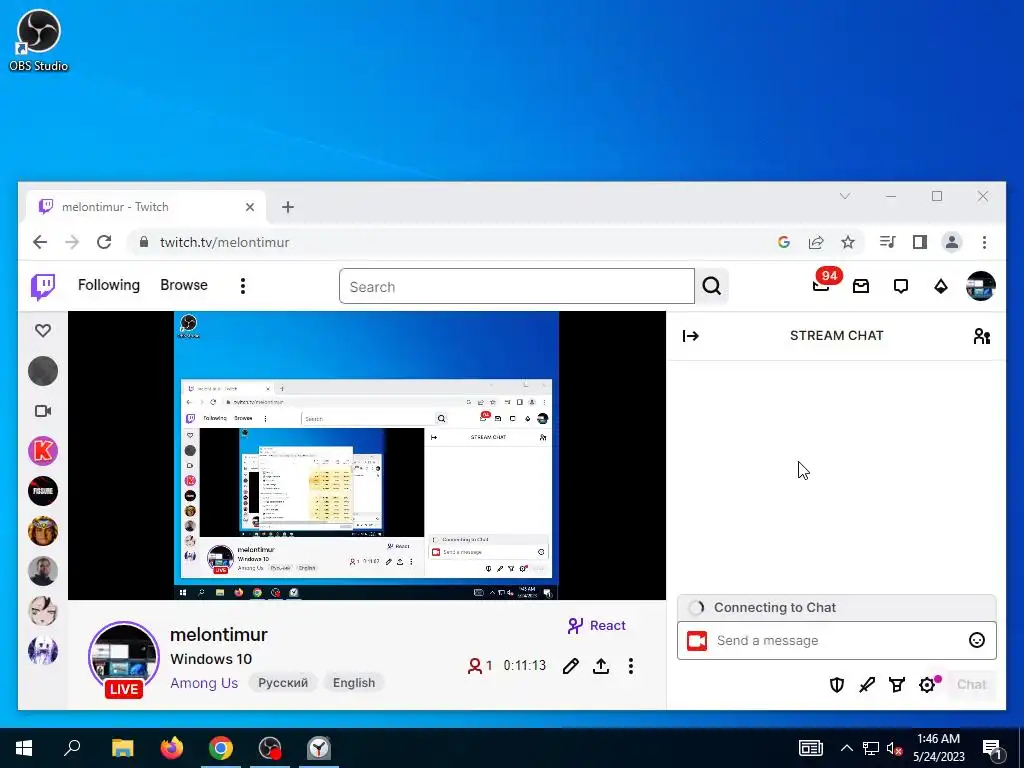This screenshot has height=768, width=1024.
Task: Open the muted volume tray icon
Action: [x=894, y=748]
